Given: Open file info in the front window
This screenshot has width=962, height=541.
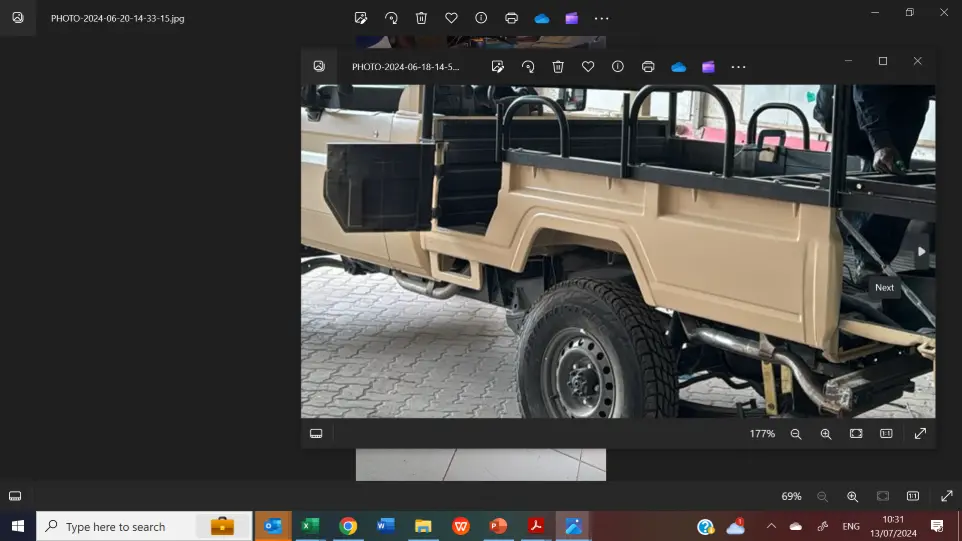Looking at the screenshot, I should point(618,67).
